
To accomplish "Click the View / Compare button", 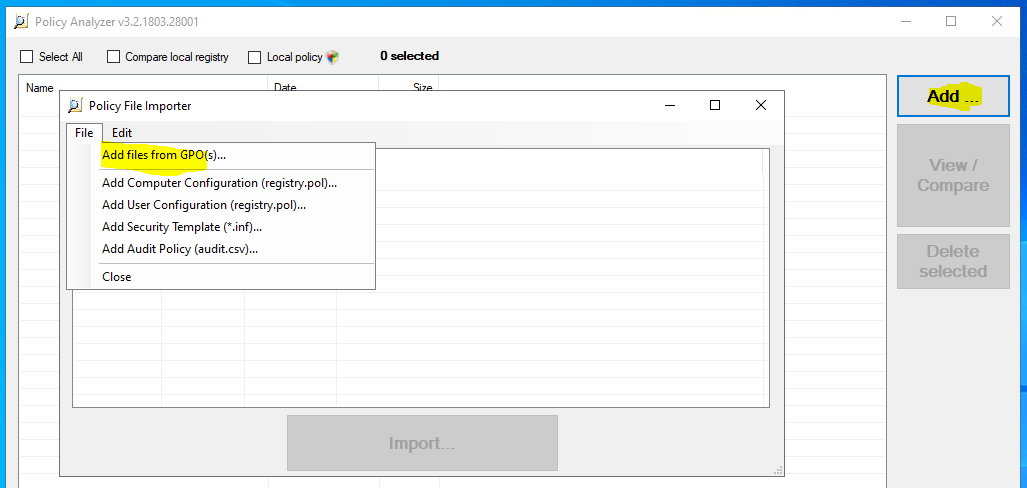I will pos(953,176).
